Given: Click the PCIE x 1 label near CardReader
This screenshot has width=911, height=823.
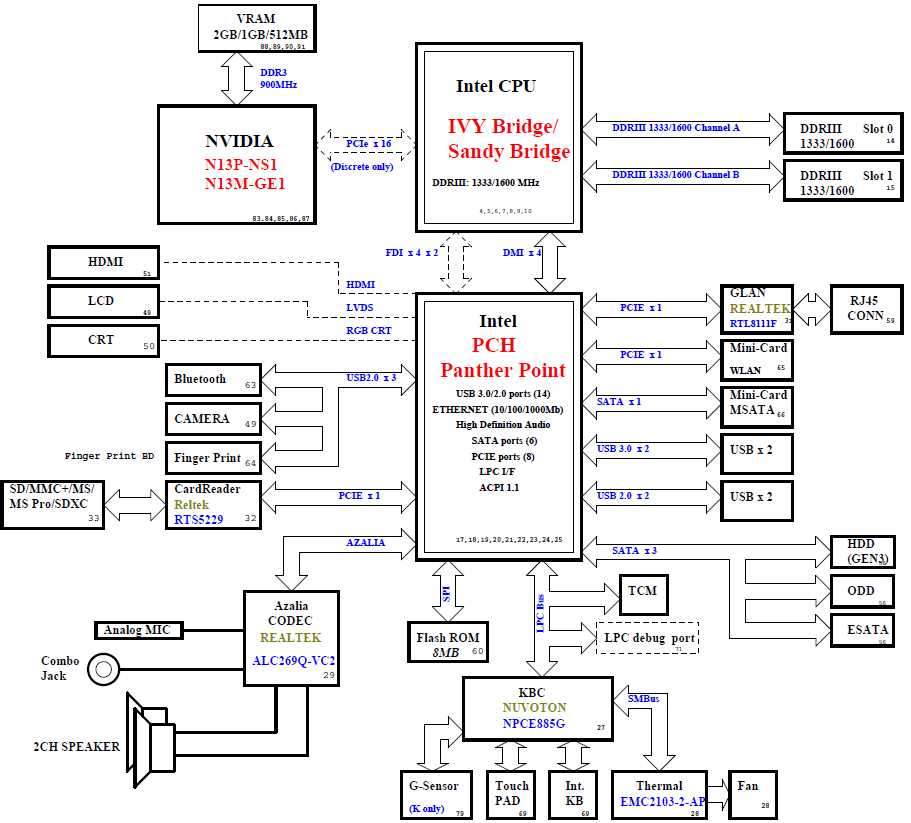Looking at the screenshot, I should pyautogui.click(x=359, y=495).
